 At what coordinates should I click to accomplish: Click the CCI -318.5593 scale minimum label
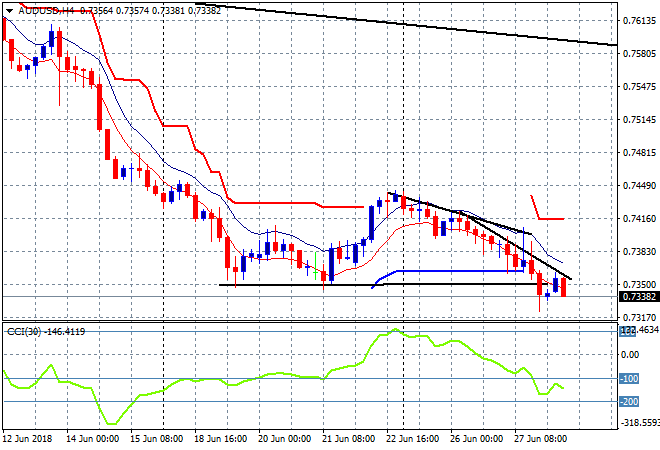coord(639,423)
